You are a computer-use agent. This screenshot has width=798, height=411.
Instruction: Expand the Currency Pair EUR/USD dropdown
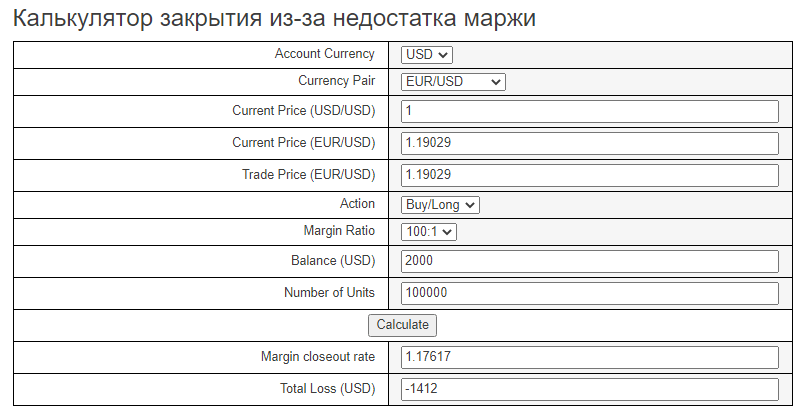click(453, 82)
